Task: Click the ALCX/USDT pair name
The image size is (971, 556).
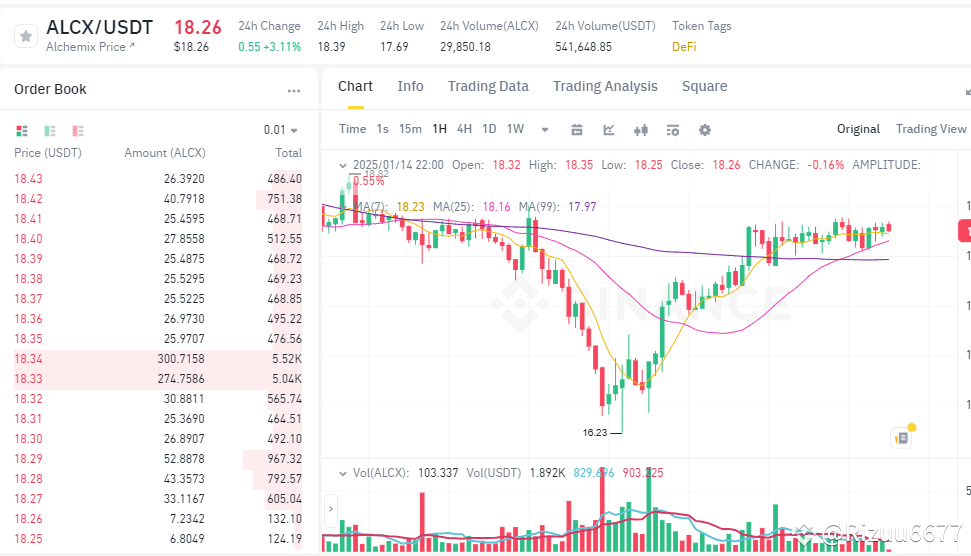Action: click(x=100, y=27)
